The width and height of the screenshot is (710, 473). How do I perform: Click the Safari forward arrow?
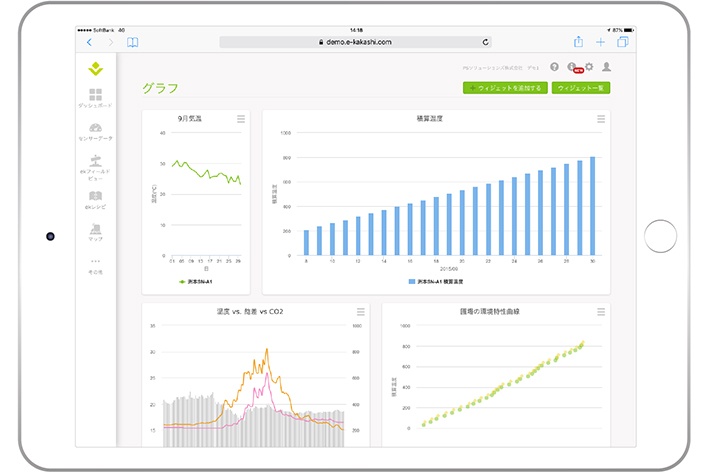[111, 42]
